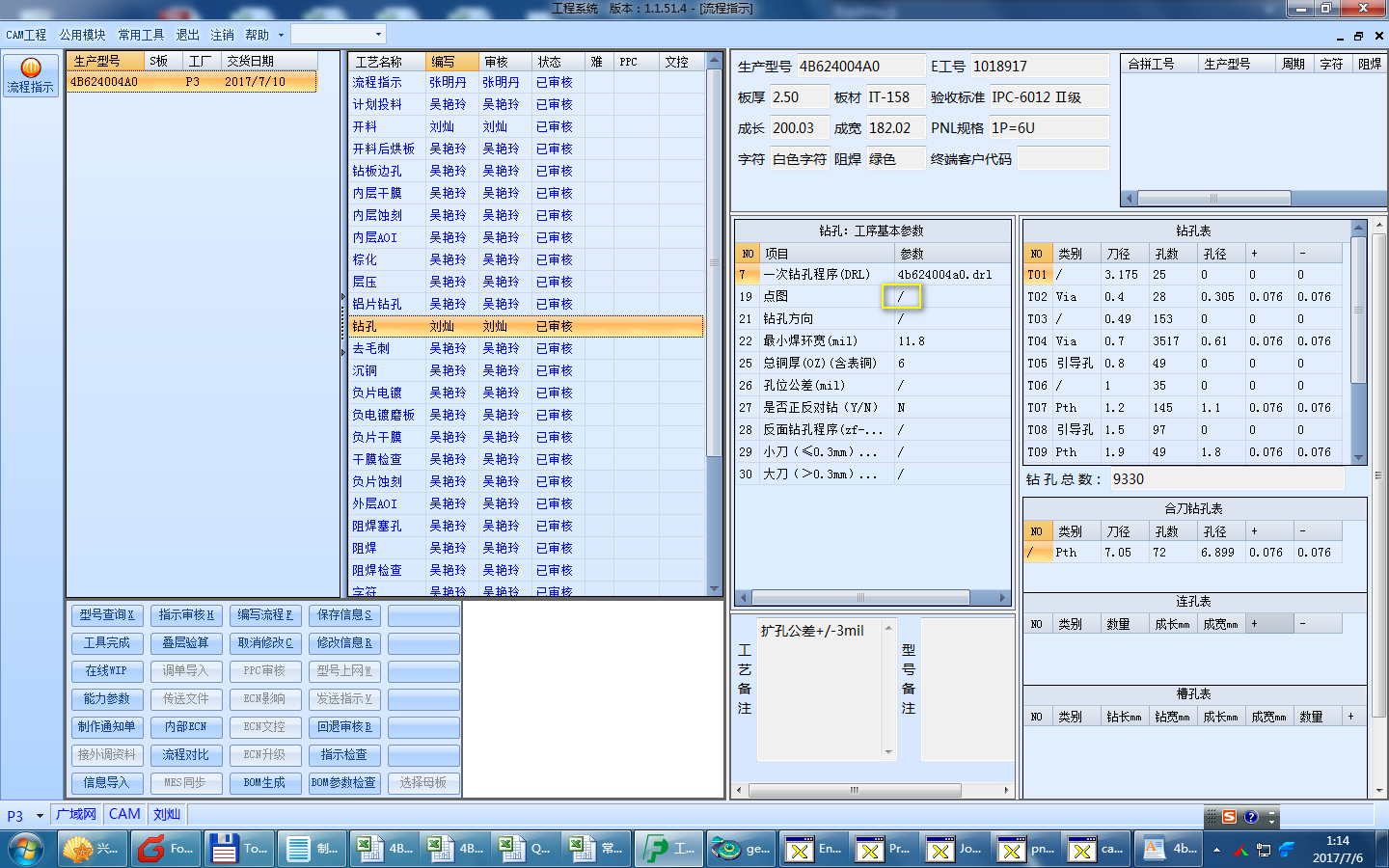Open the P3 dropdown arrow at bottom-left
The height and width of the screenshot is (868, 1389).
pyautogui.click(x=40, y=816)
